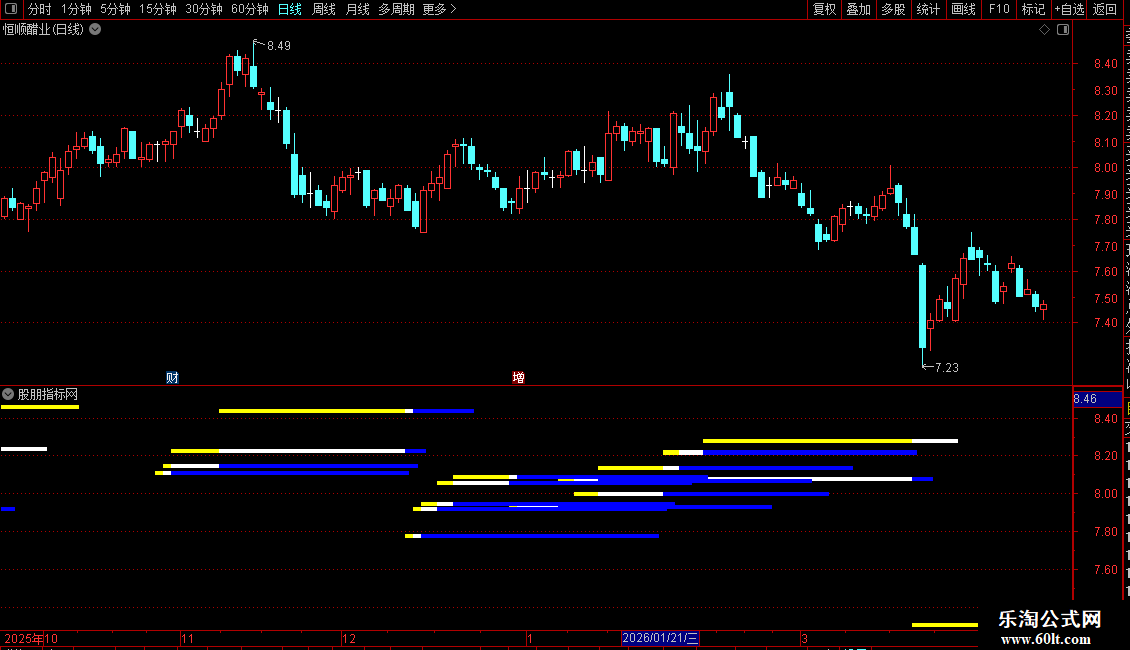Open 多周期 multi-period view

pos(396,9)
